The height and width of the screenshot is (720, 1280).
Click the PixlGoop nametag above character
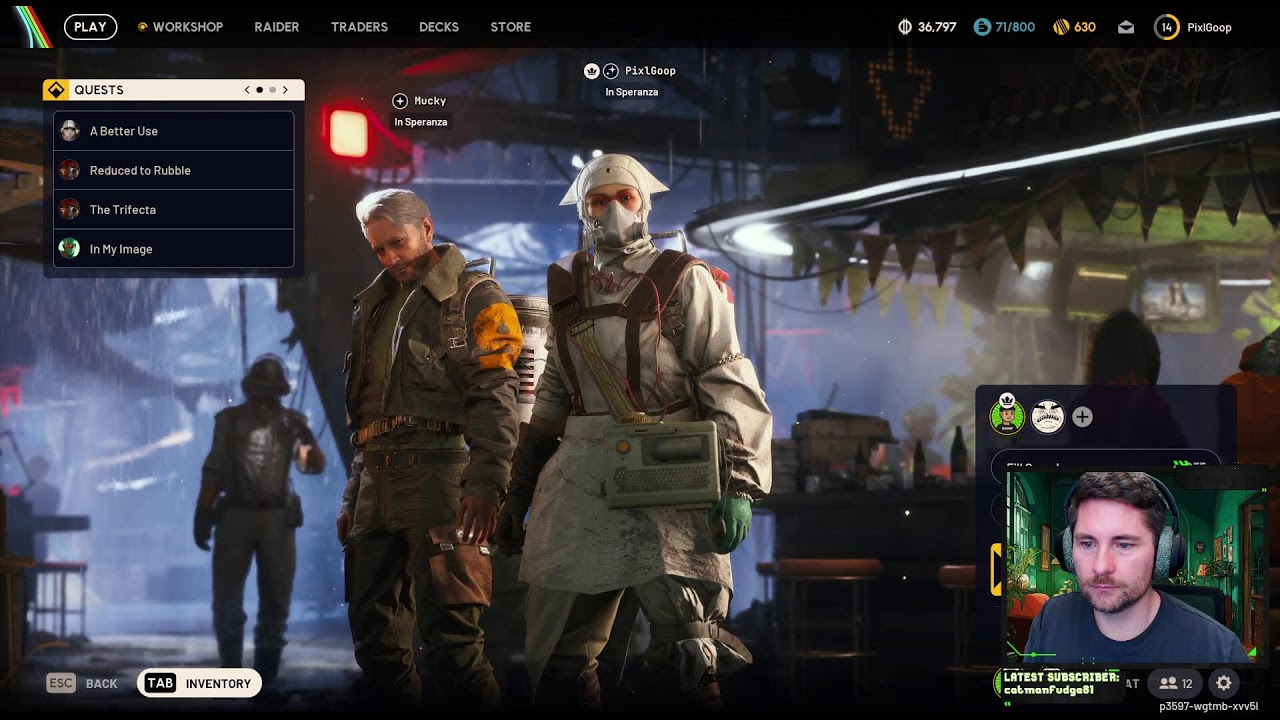(x=650, y=71)
